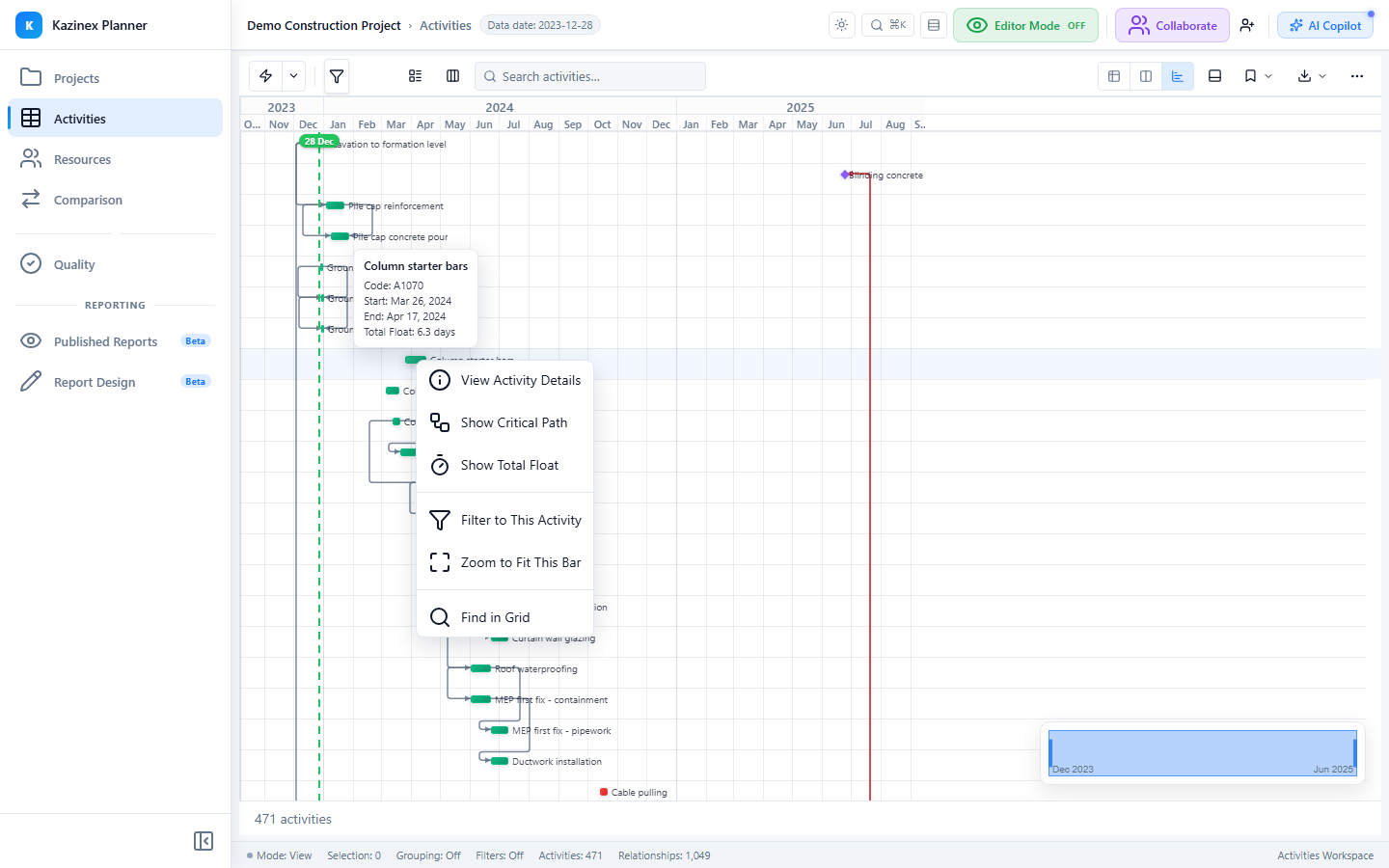Image resolution: width=1389 pixels, height=868 pixels.
Task: Open the export download dropdown
Action: click(x=1312, y=76)
